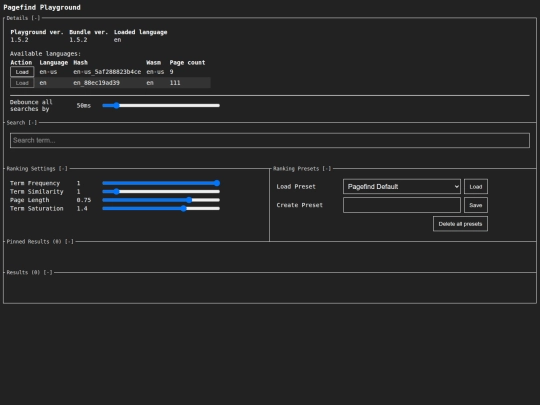Collapse the Search section toggle

point(32,123)
